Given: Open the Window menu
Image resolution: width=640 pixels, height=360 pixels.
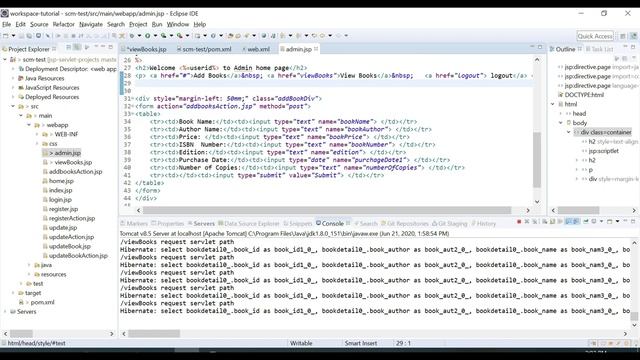Looking at the screenshot, I should point(178,24).
